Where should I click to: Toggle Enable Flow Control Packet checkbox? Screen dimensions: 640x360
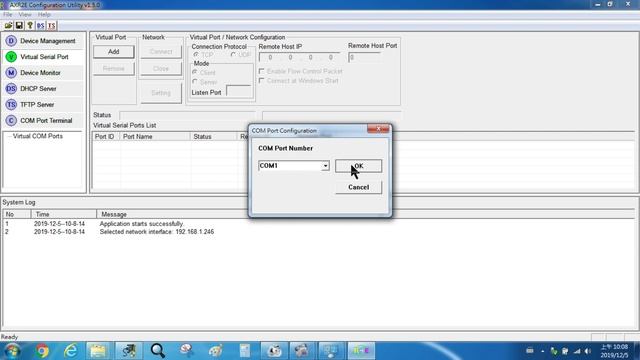click(262, 71)
